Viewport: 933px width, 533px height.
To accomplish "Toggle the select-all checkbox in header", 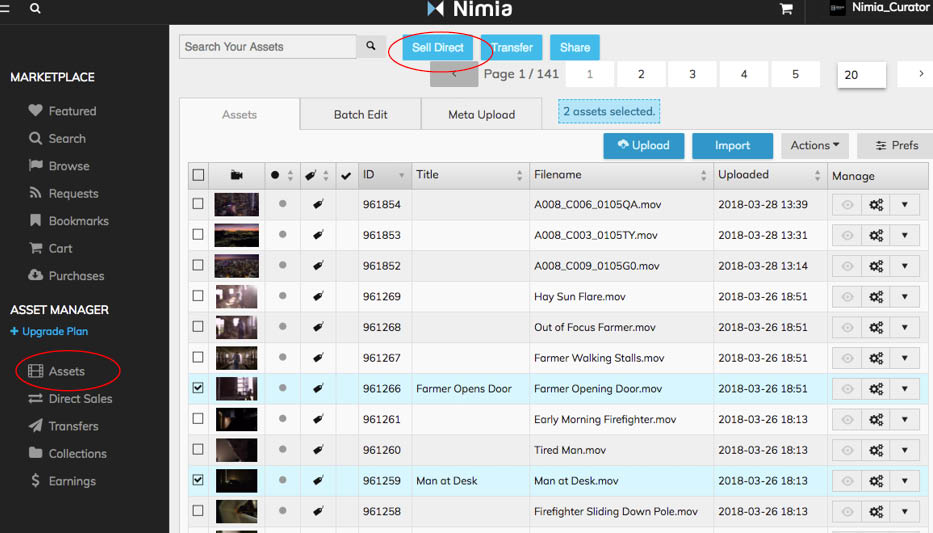I will click(x=198, y=175).
